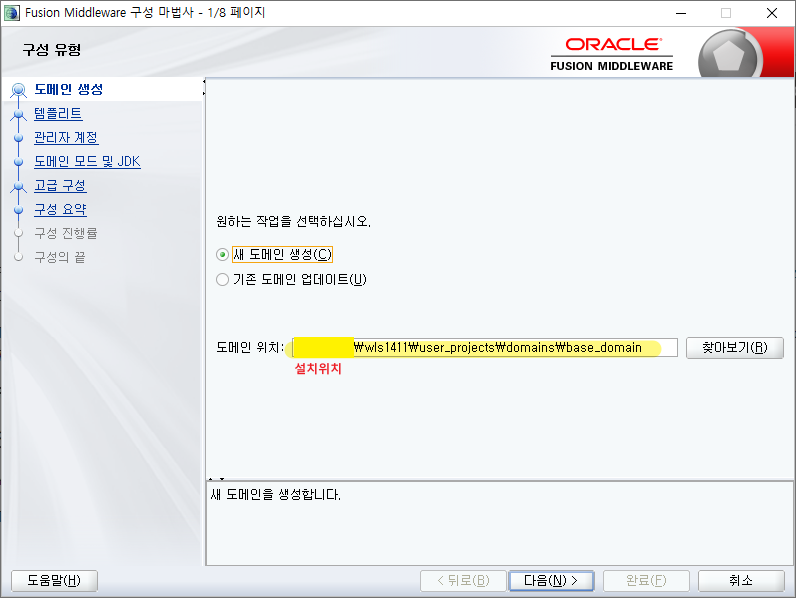Click the 도메인 위치: label

pyautogui.click(x=250, y=348)
